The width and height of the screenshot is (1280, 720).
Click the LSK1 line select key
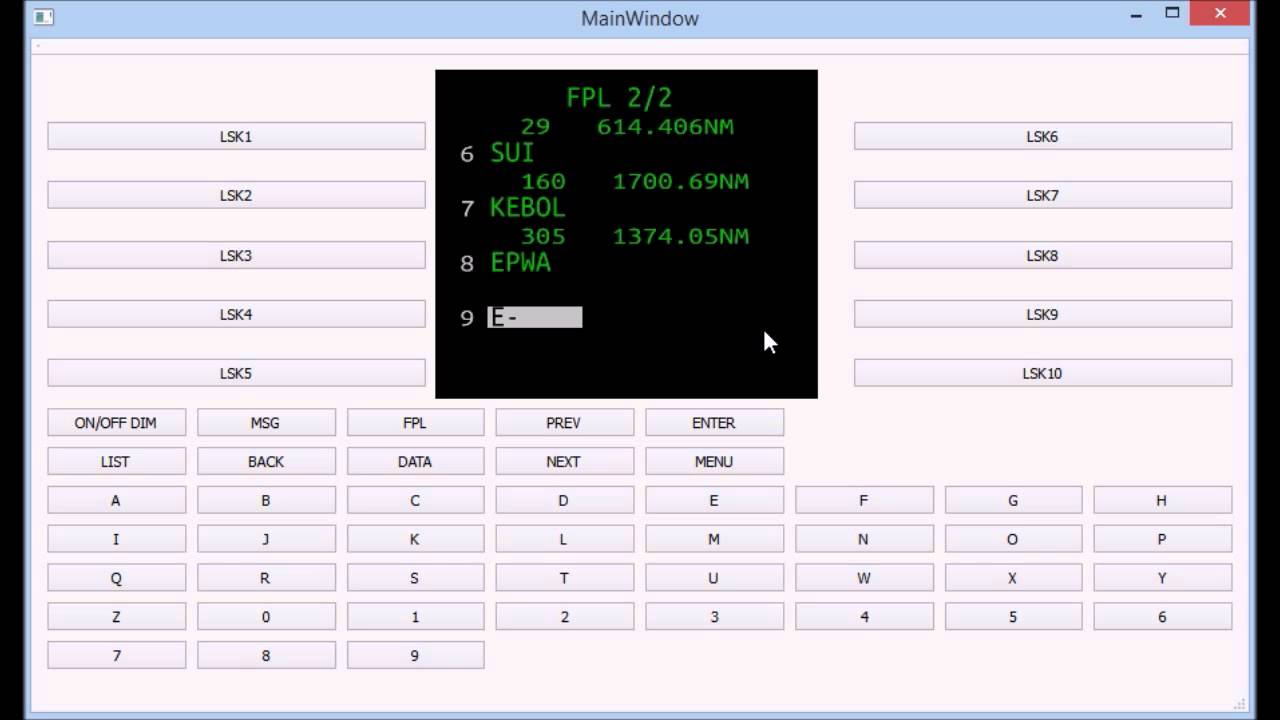tap(236, 136)
